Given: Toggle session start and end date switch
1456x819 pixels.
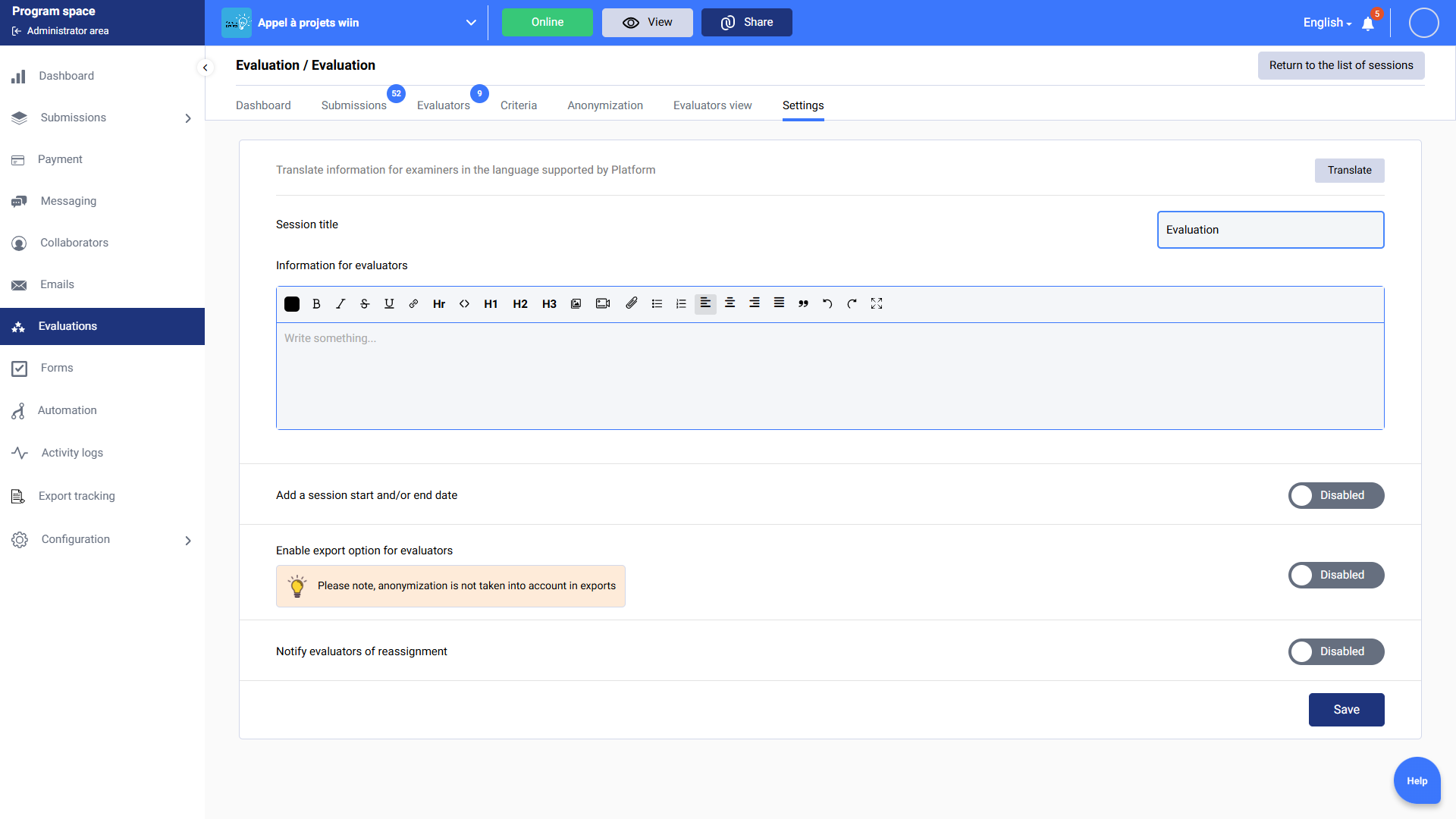Looking at the screenshot, I should point(1335,496).
